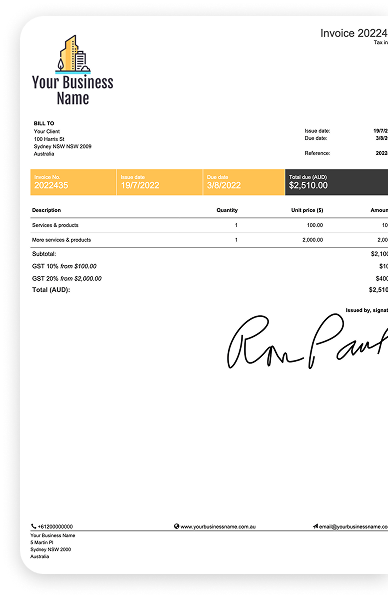Select the issue date 19/7/2022 in the yellow box
The height and width of the screenshot is (598, 388).
(140, 185)
